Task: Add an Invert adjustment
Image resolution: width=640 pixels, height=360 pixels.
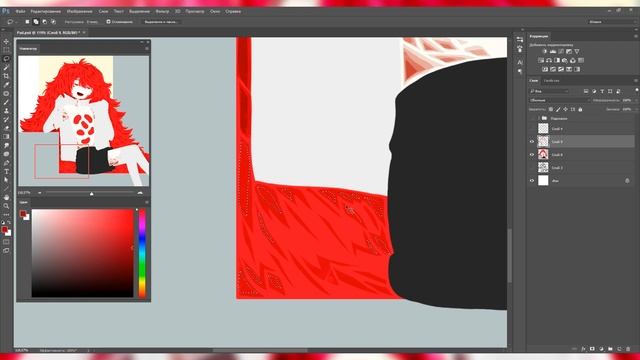Action: (x=545, y=69)
